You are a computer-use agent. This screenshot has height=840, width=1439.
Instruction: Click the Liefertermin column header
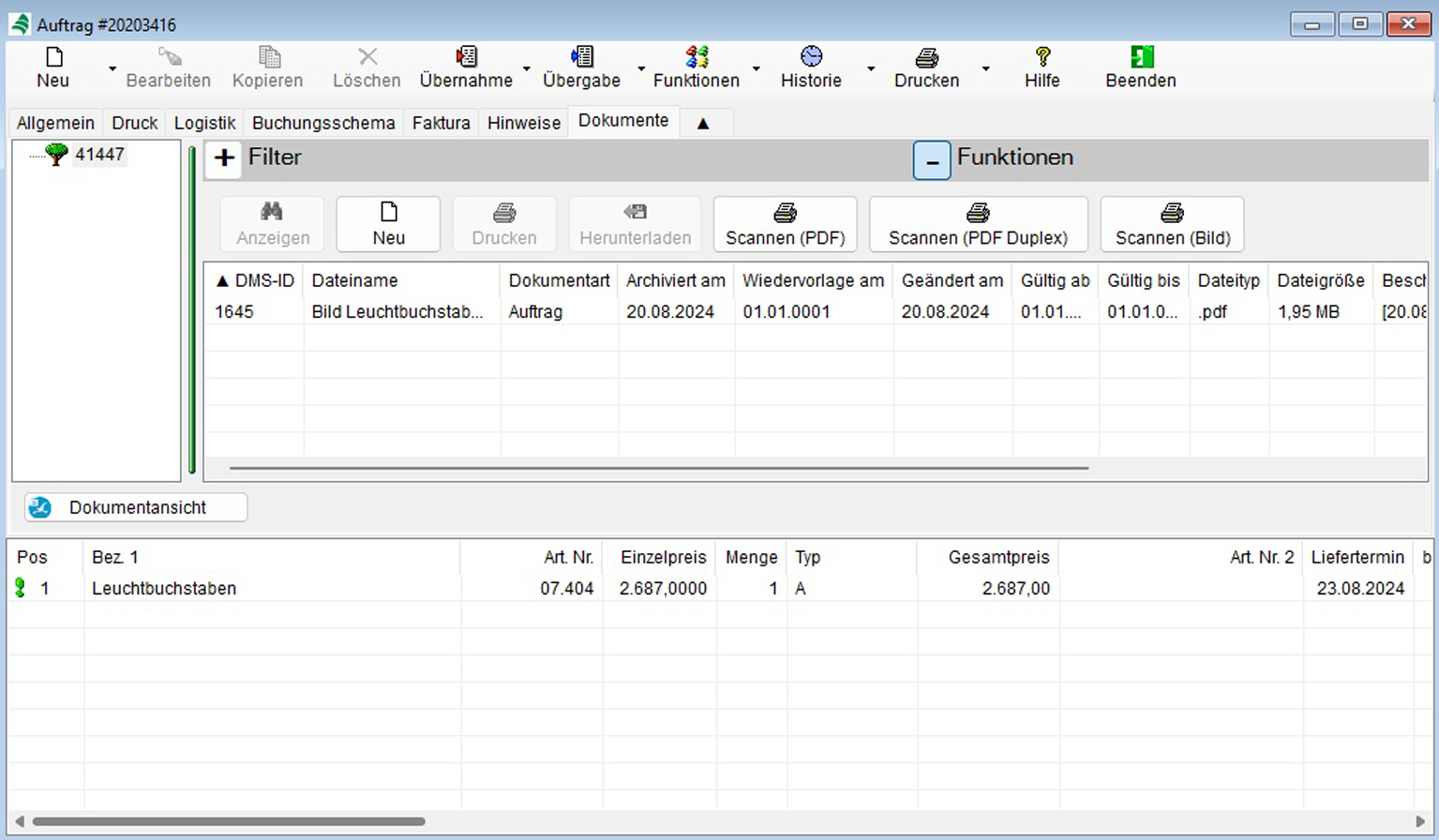coord(1357,557)
